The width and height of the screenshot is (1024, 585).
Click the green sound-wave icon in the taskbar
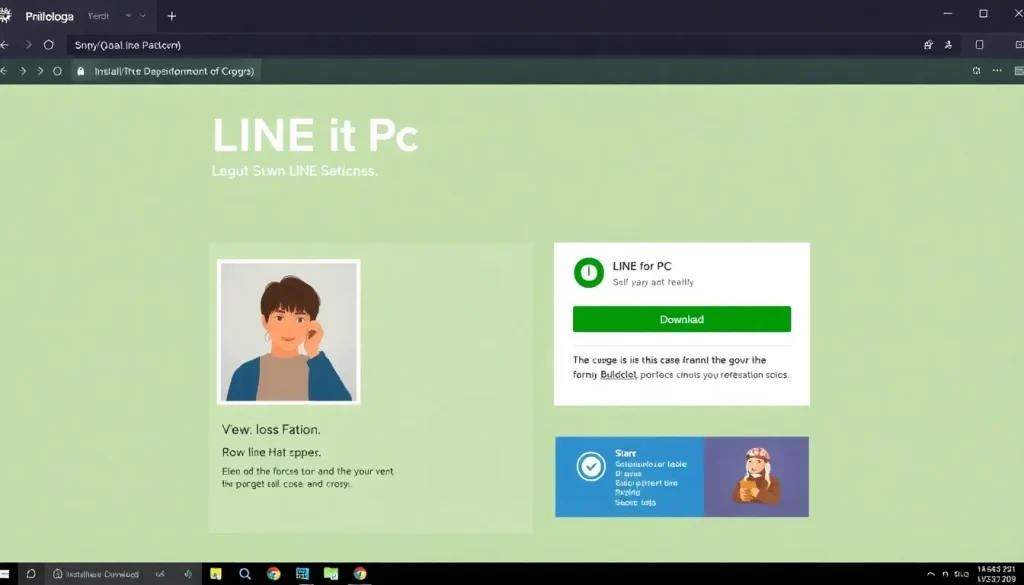click(x=188, y=574)
